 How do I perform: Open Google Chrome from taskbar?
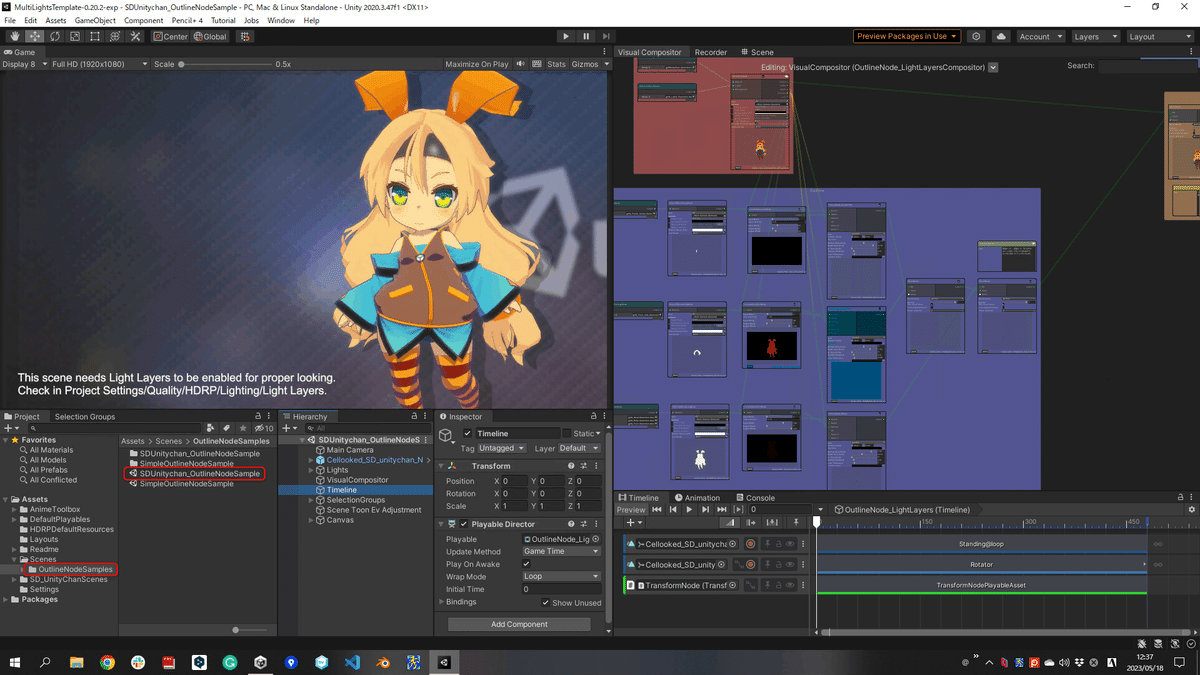(107, 662)
